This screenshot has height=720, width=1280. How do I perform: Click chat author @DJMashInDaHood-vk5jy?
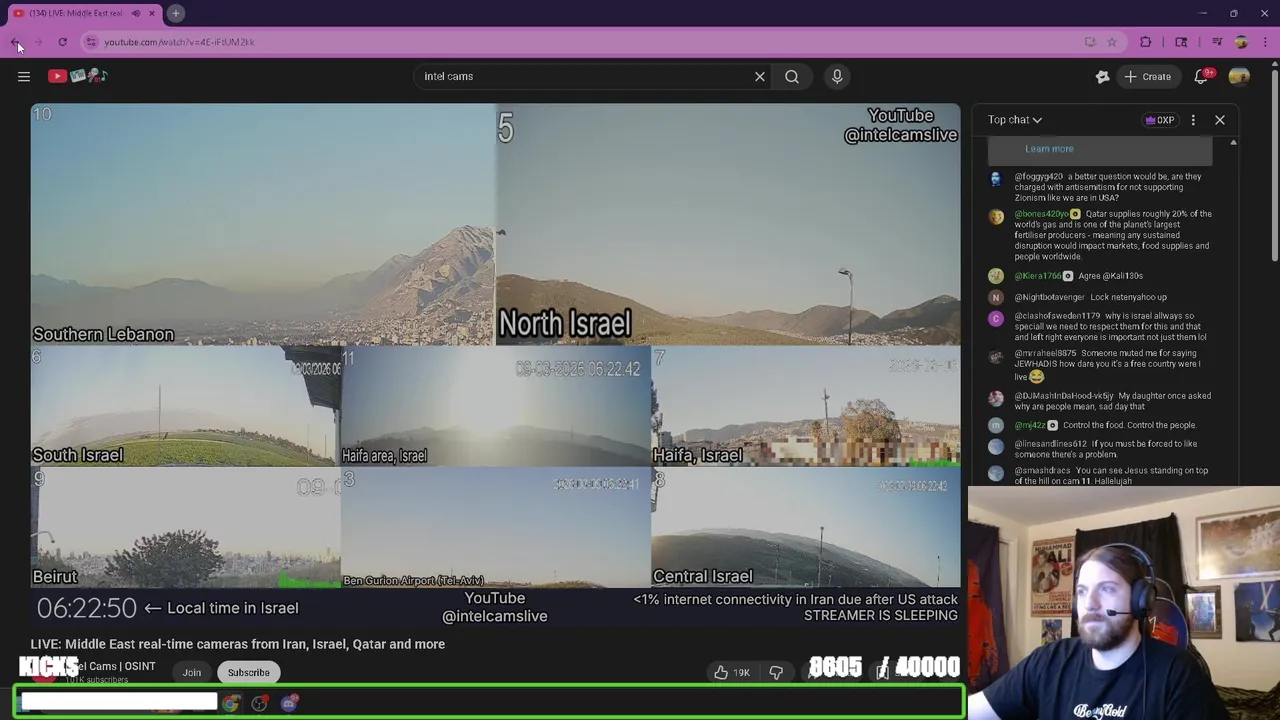[1064, 396]
